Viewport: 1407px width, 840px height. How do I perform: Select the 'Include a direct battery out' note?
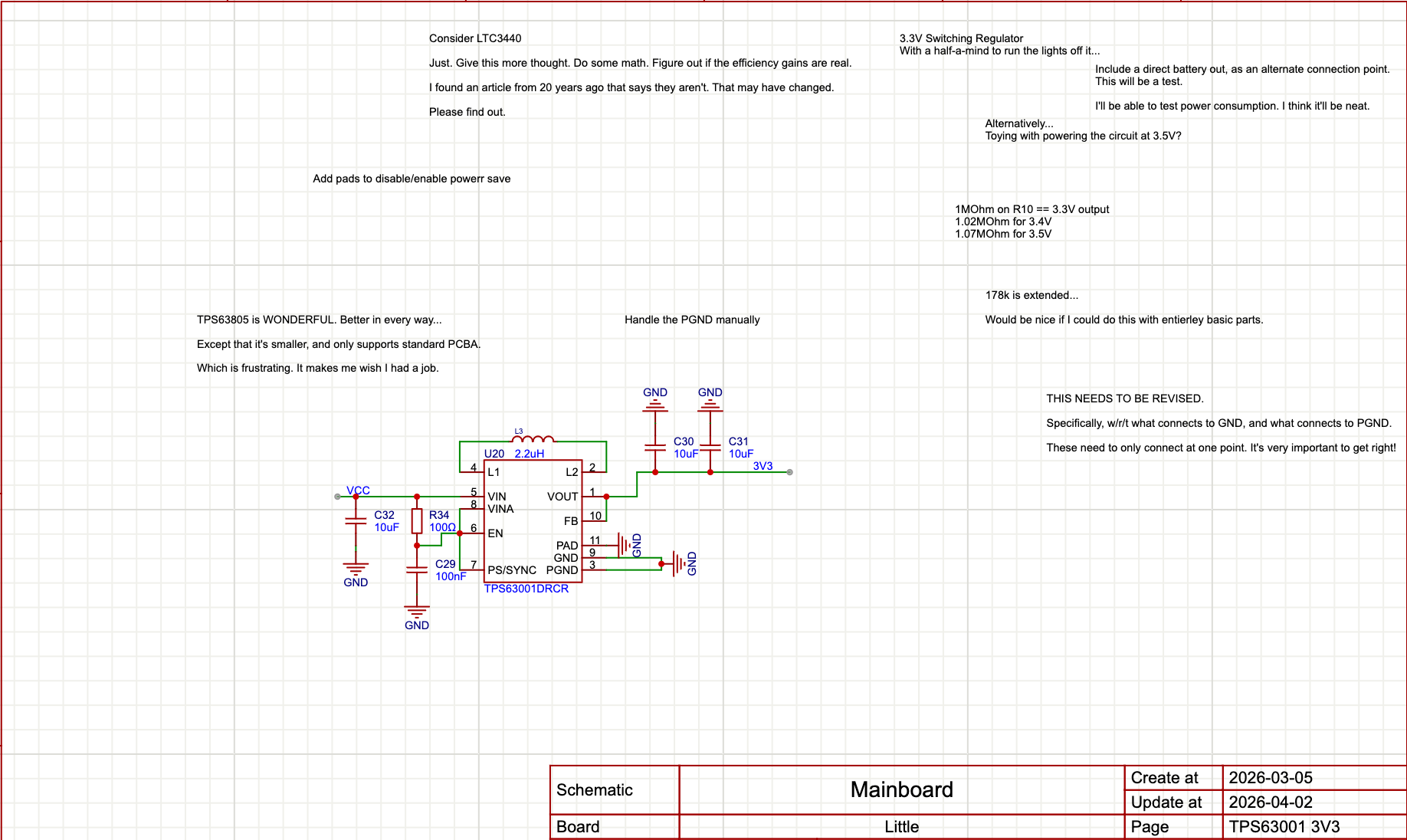tap(1242, 69)
